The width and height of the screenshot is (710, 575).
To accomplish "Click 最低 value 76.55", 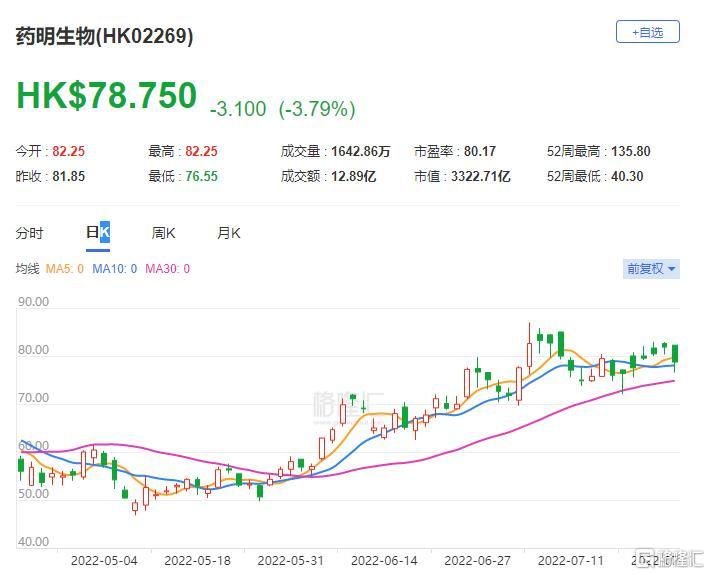I will (201, 176).
